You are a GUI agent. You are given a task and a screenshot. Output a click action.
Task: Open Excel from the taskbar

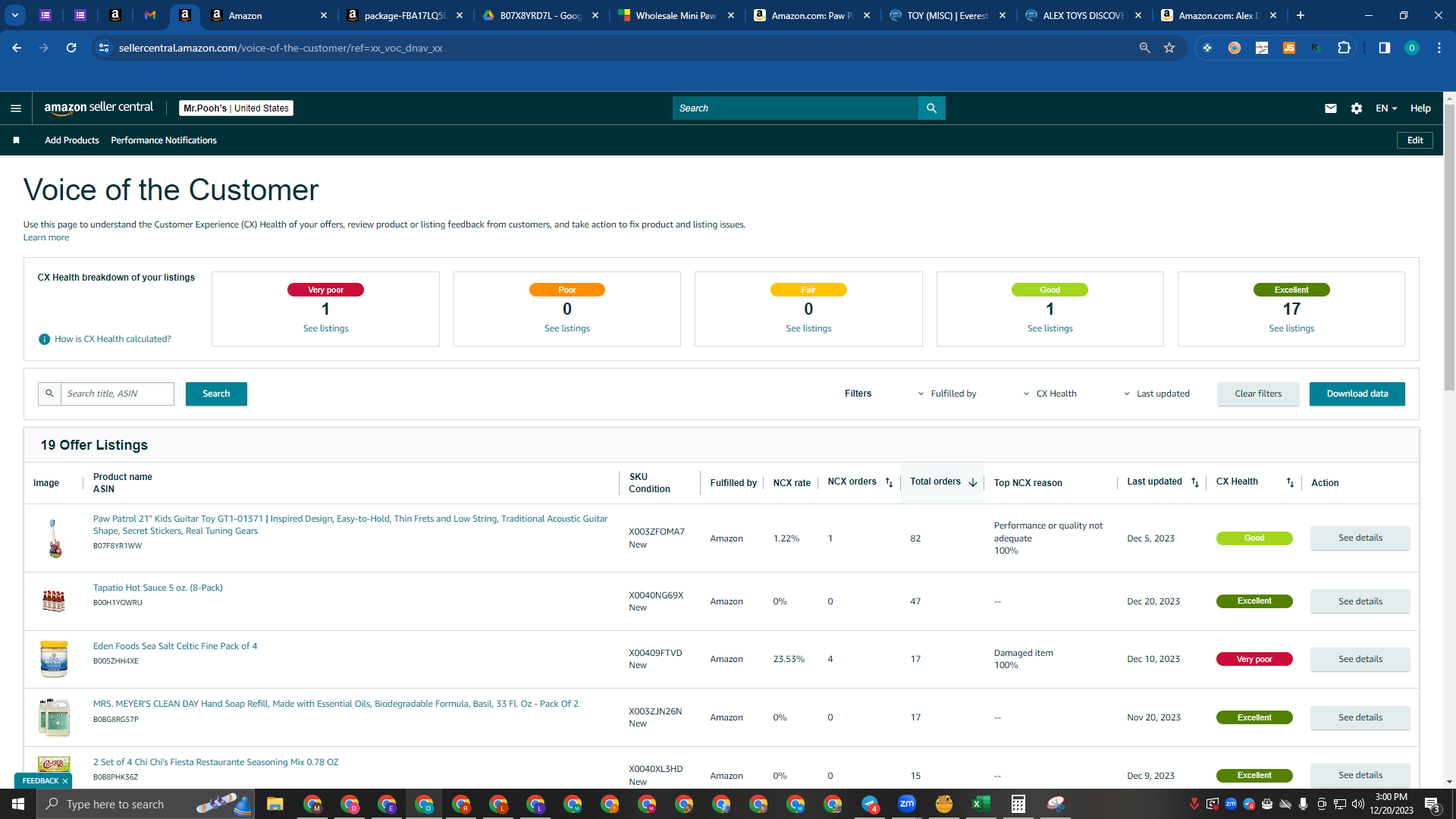click(x=981, y=804)
